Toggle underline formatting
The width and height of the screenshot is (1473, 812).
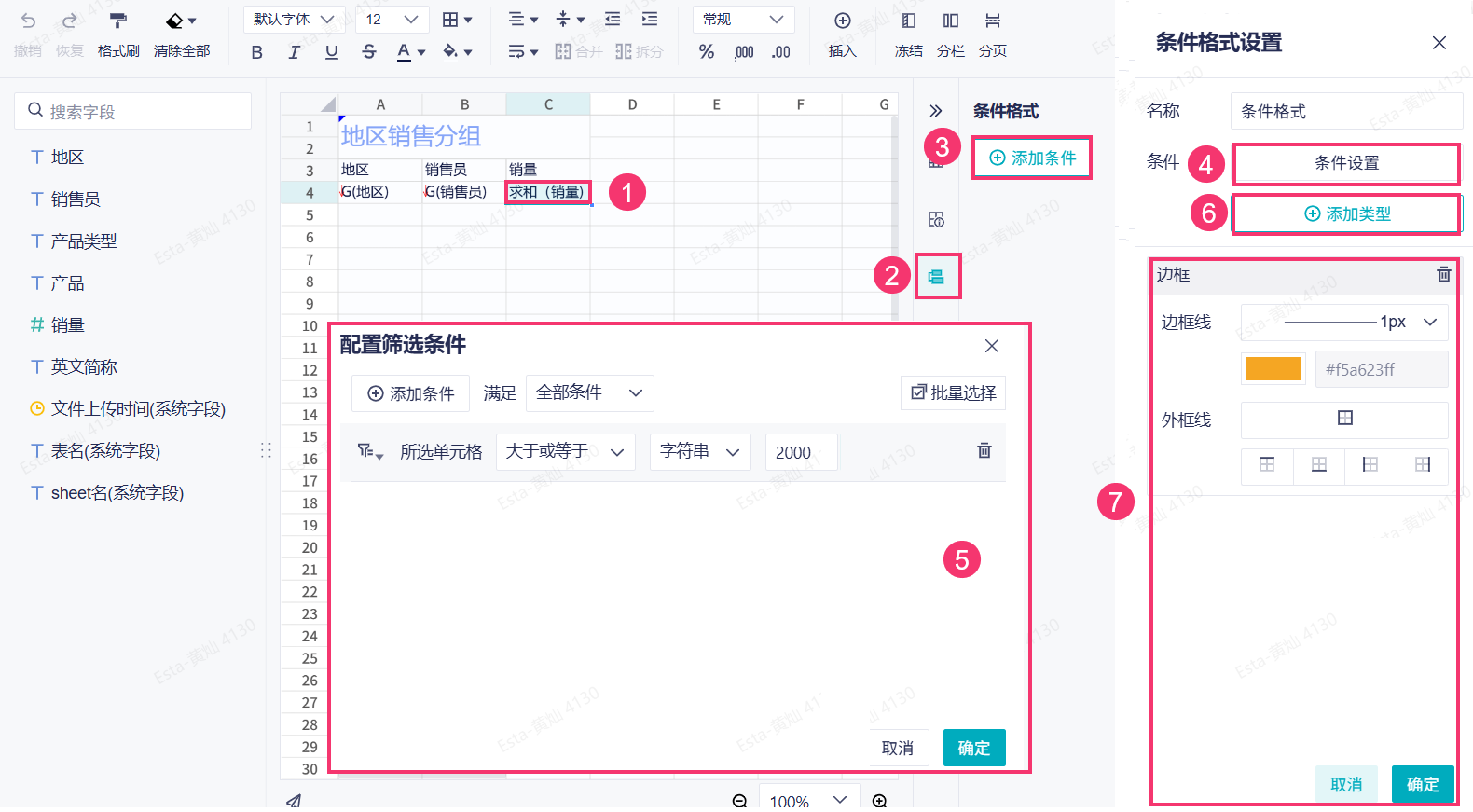coord(332,52)
